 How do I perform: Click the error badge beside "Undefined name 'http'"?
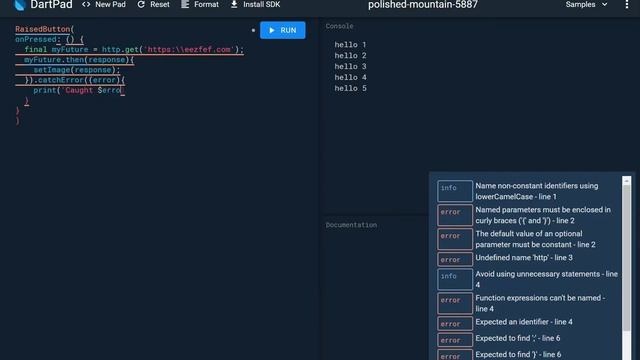pos(455,259)
